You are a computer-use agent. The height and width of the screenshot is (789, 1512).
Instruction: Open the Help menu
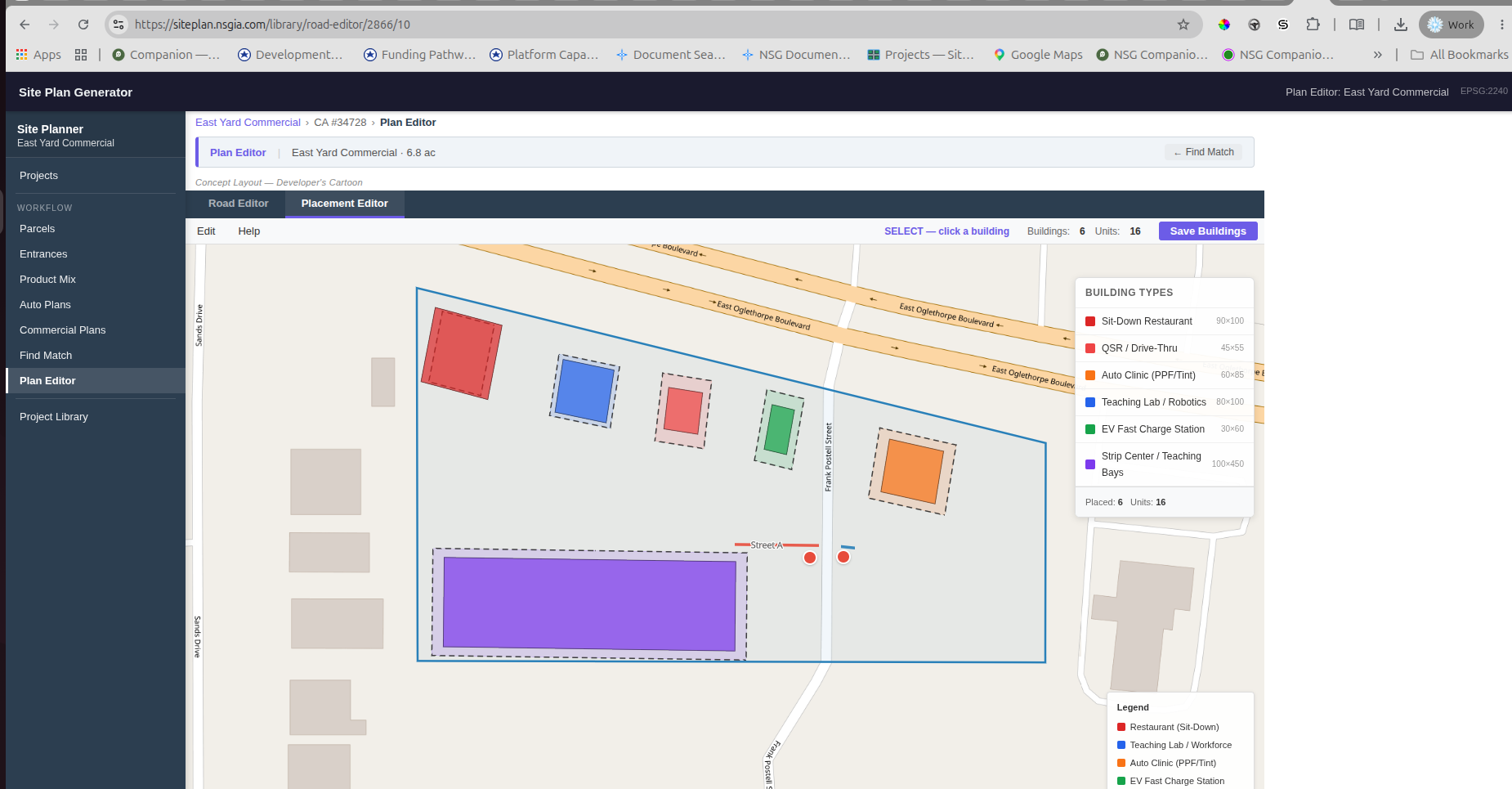click(249, 231)
